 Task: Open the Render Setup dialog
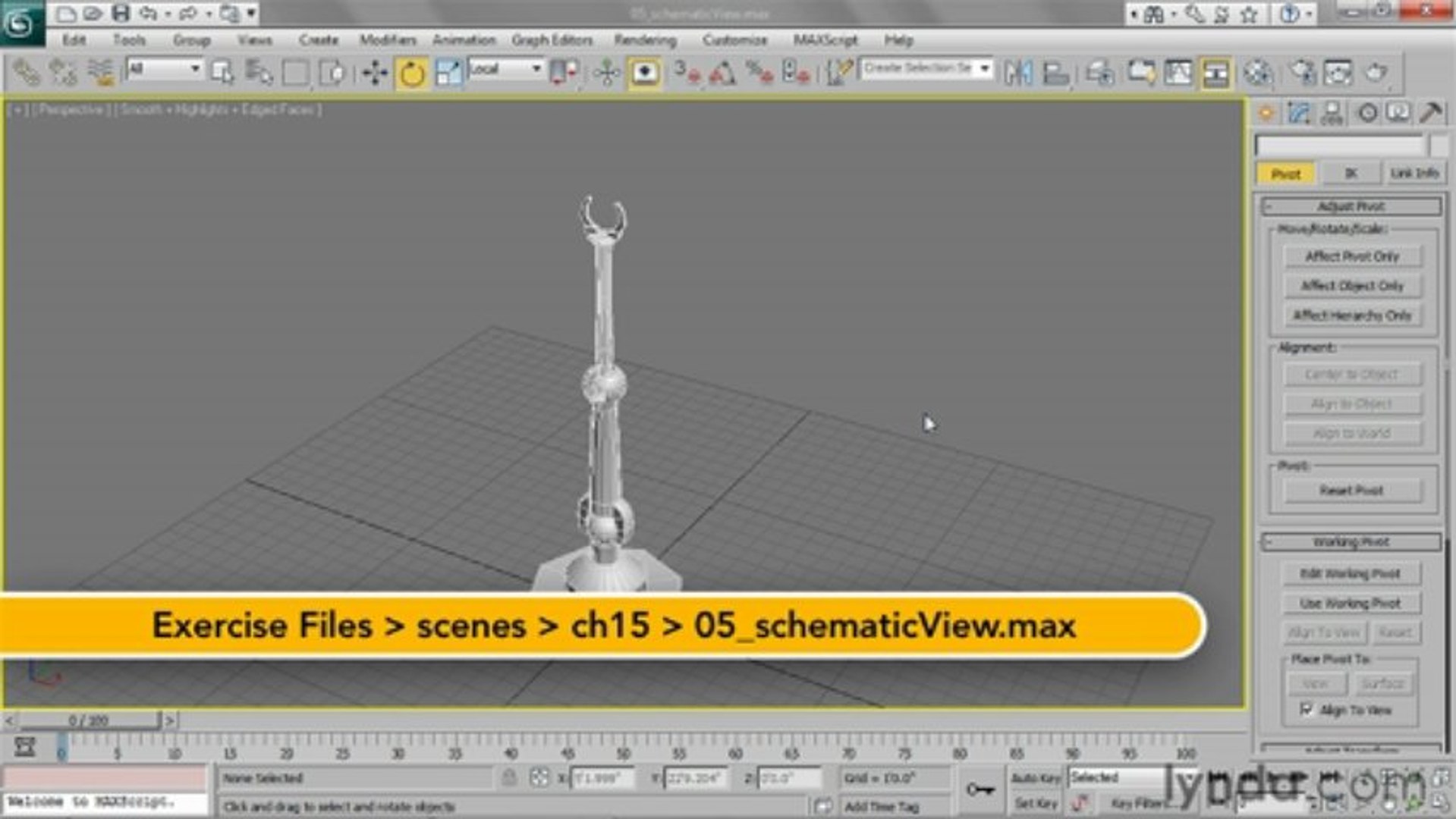pyautogui.click(x=1302, y=73)
